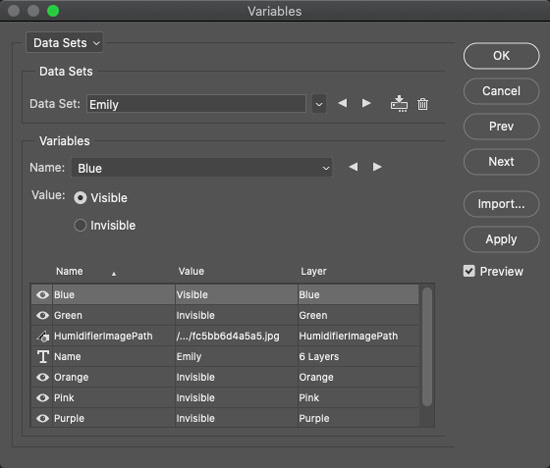The image size is (550, 468).
Task: Click the Apply button
Action: (x=501, y=240)
